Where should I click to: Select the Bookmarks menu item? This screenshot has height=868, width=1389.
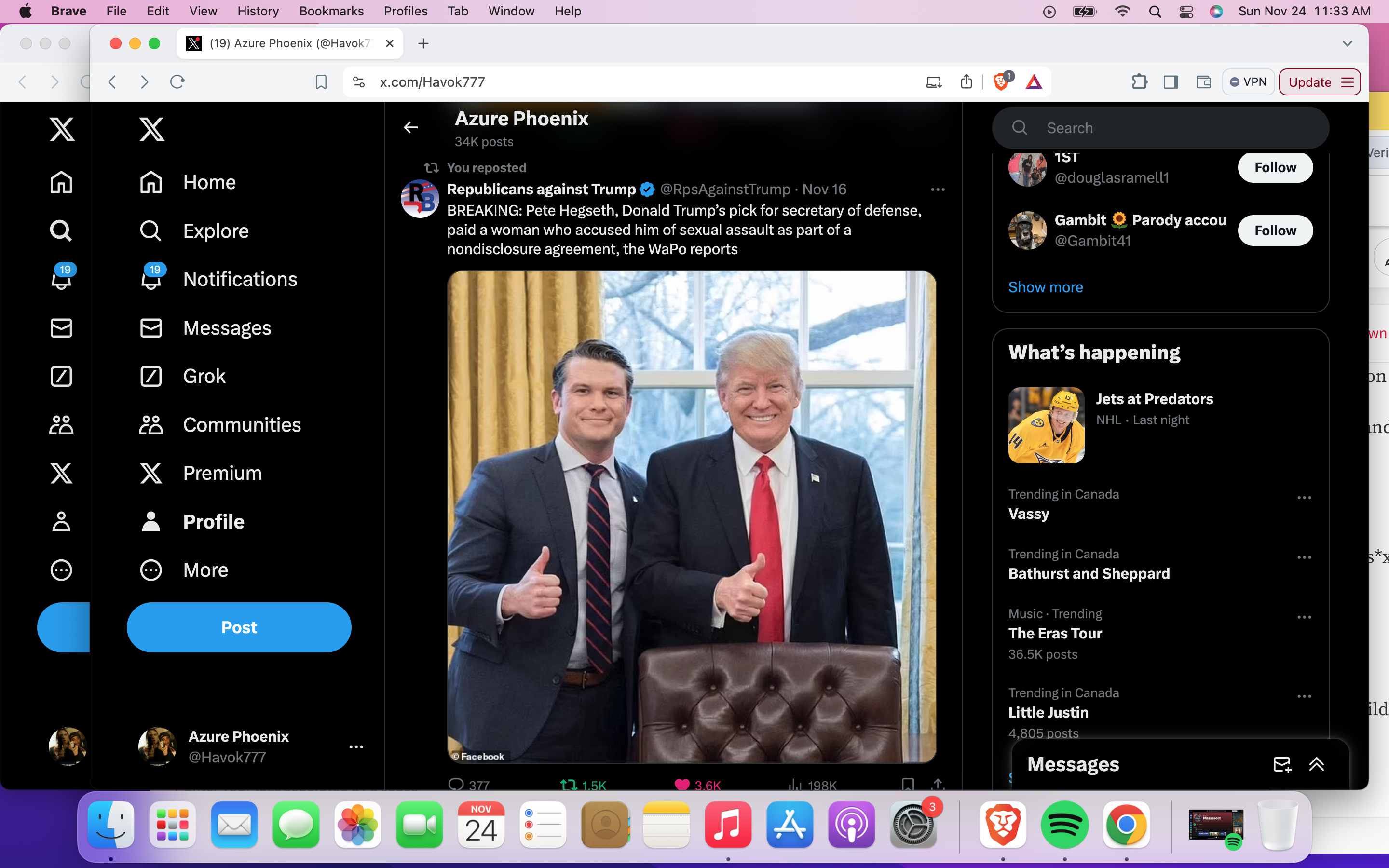331,11
